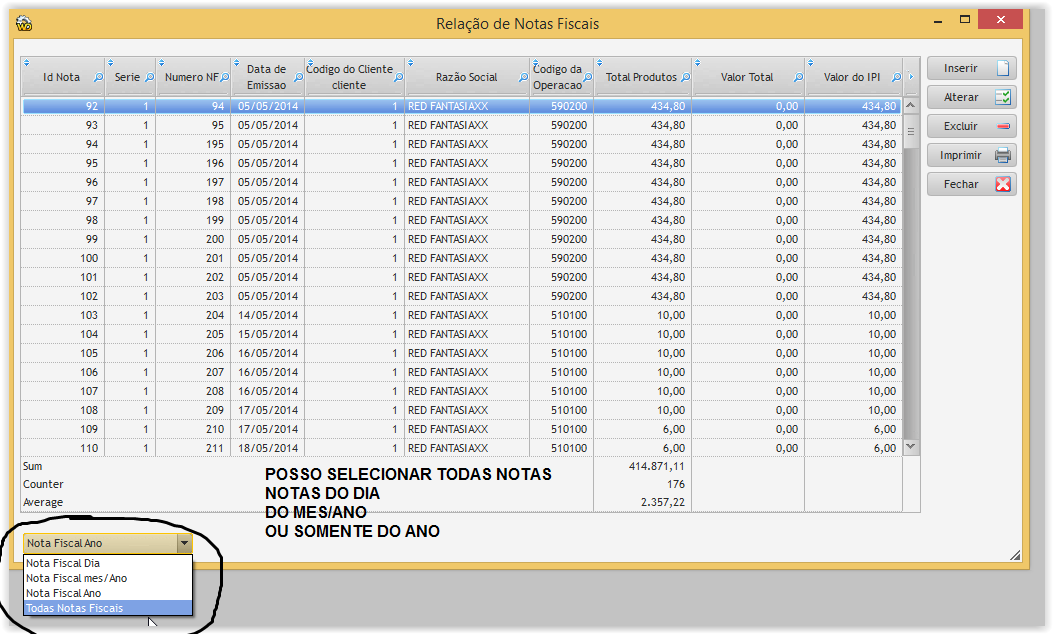
Task: Select the row with Id Nota 110
Action: 462,448
